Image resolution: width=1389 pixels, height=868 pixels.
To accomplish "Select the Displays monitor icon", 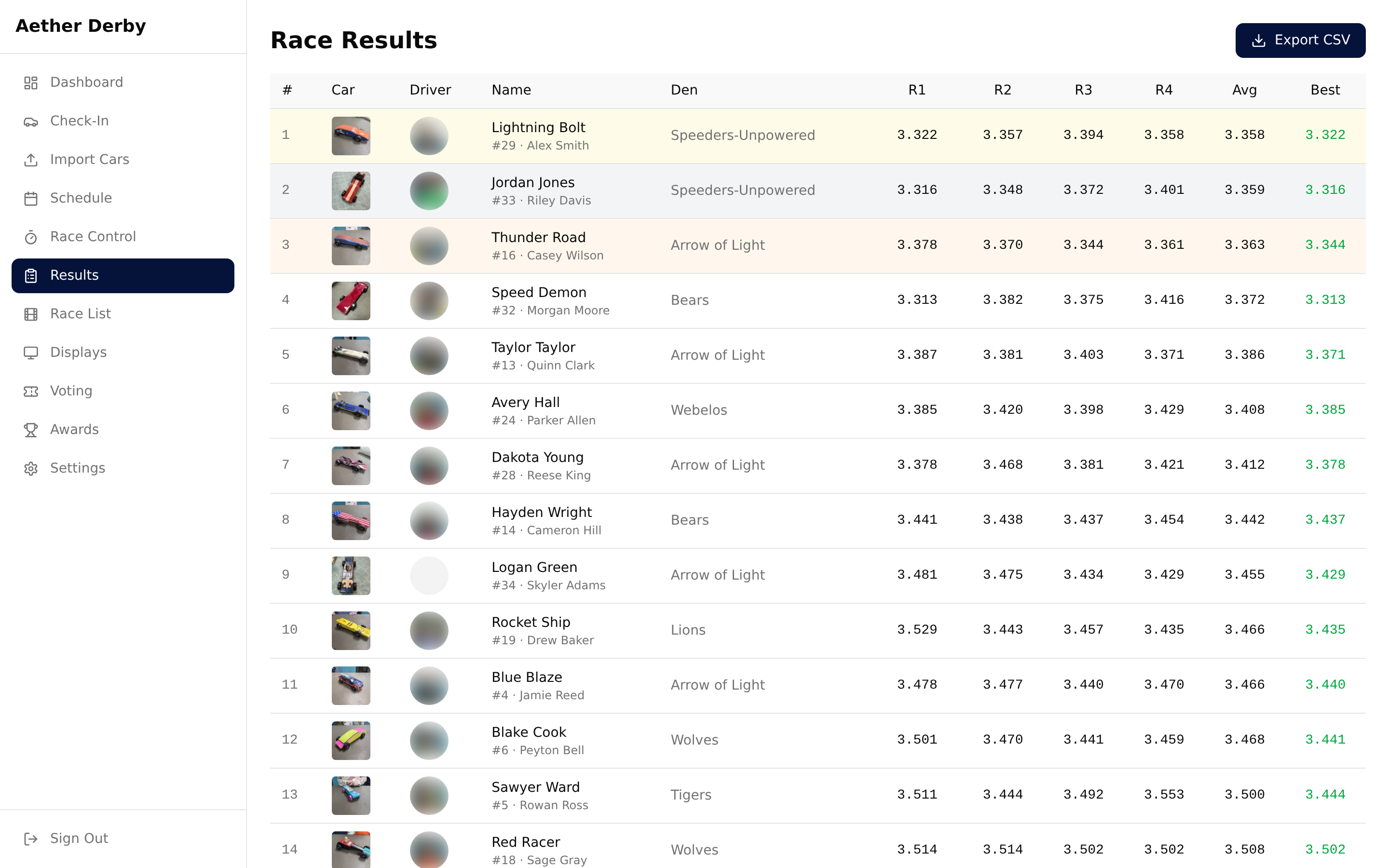I will coord(30,352).
